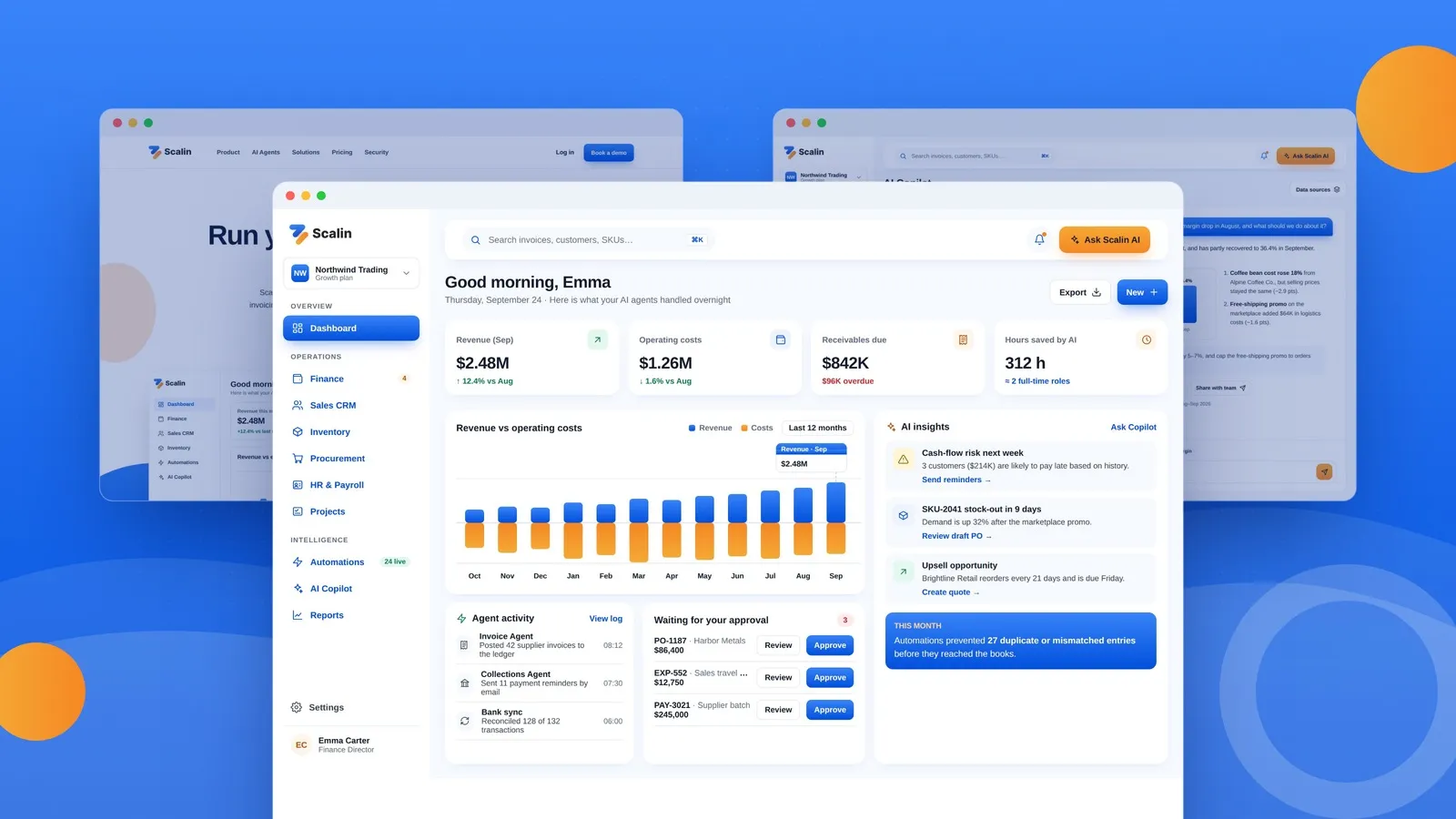Open the New button menu

(1142, 292)
